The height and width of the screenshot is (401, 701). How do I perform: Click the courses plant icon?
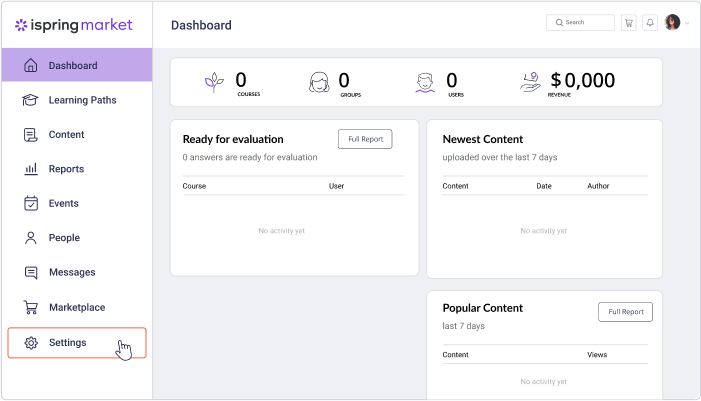pyautogui.click(x=214, y=82)
